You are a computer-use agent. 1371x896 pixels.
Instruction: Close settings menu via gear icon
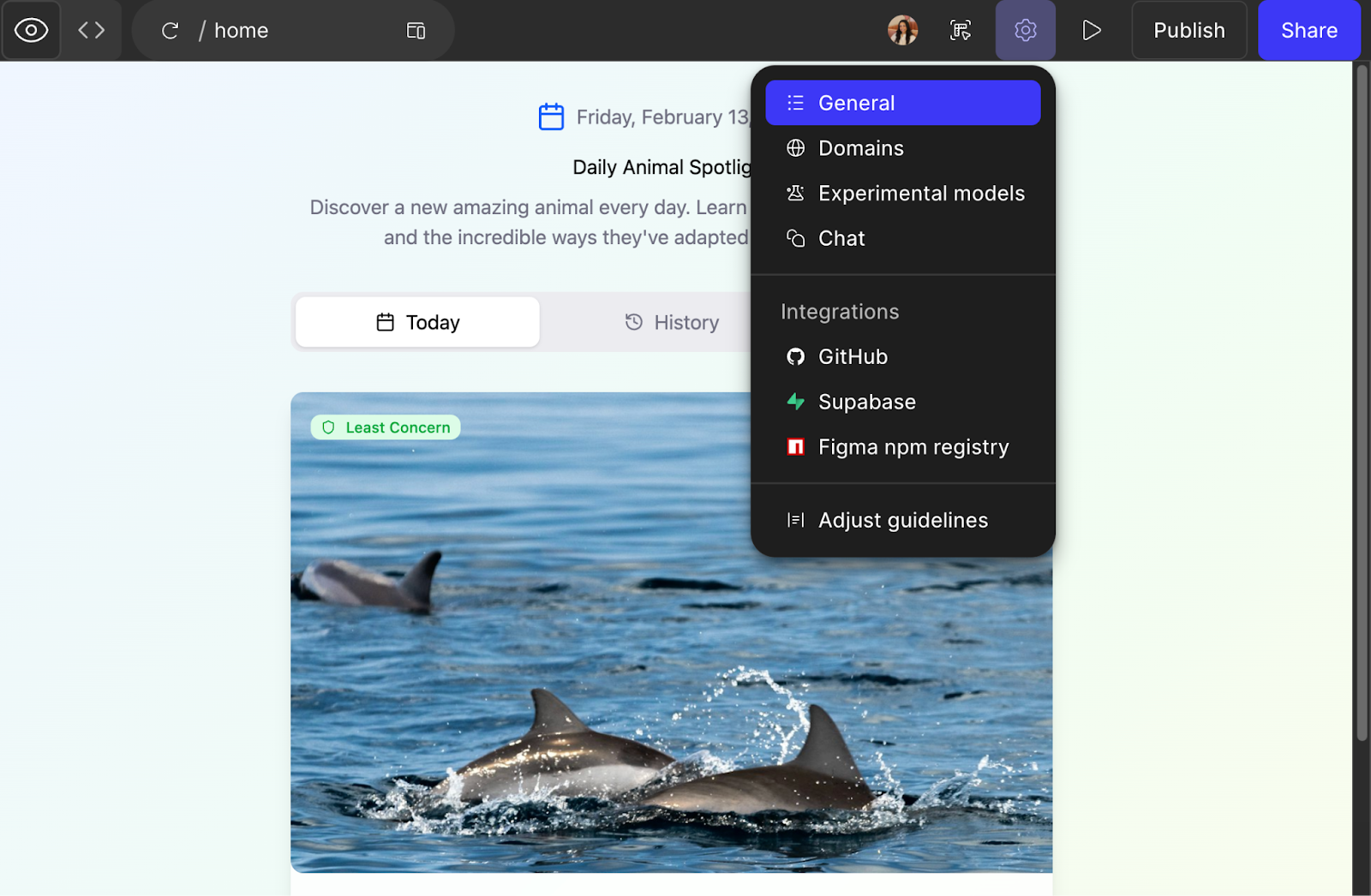point(1025,31)
